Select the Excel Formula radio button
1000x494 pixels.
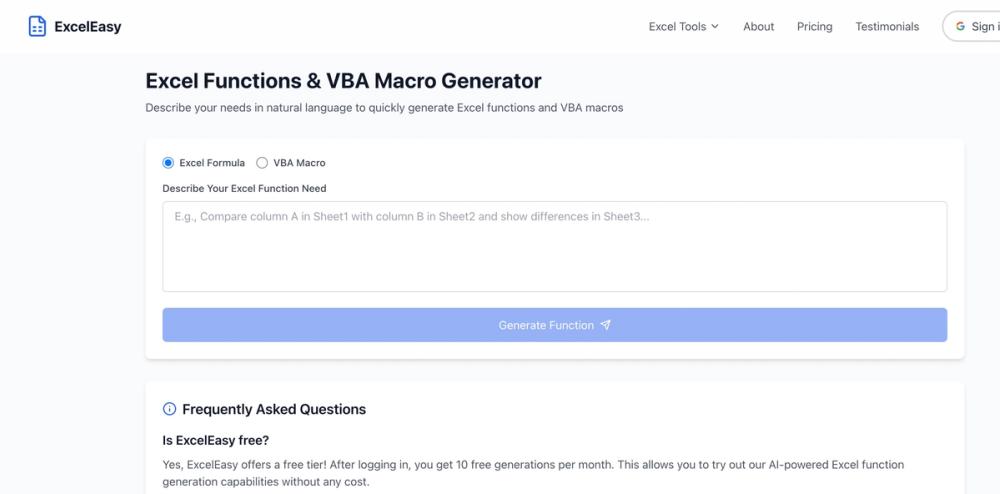[168, 163]
